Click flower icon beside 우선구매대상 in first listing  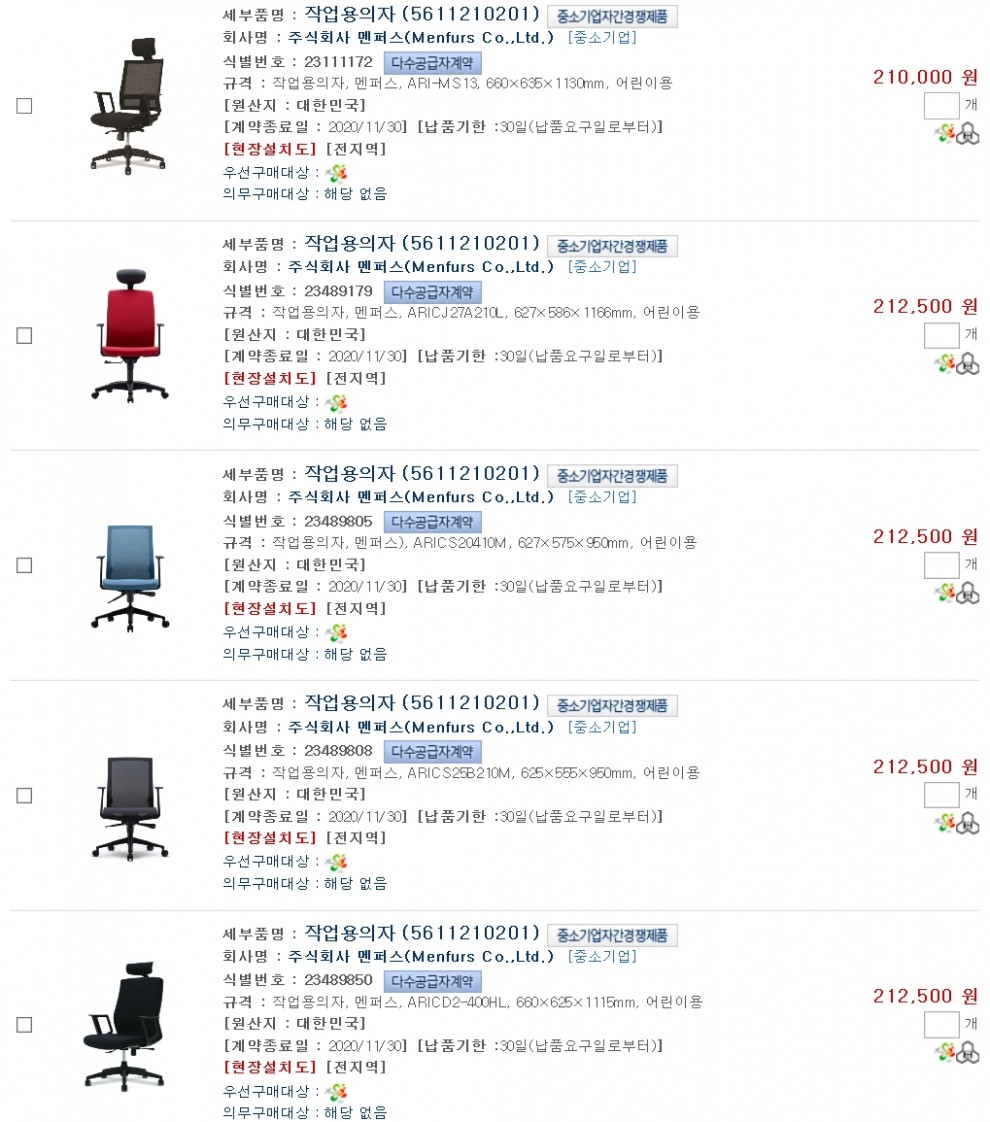(x=336, y=173)
